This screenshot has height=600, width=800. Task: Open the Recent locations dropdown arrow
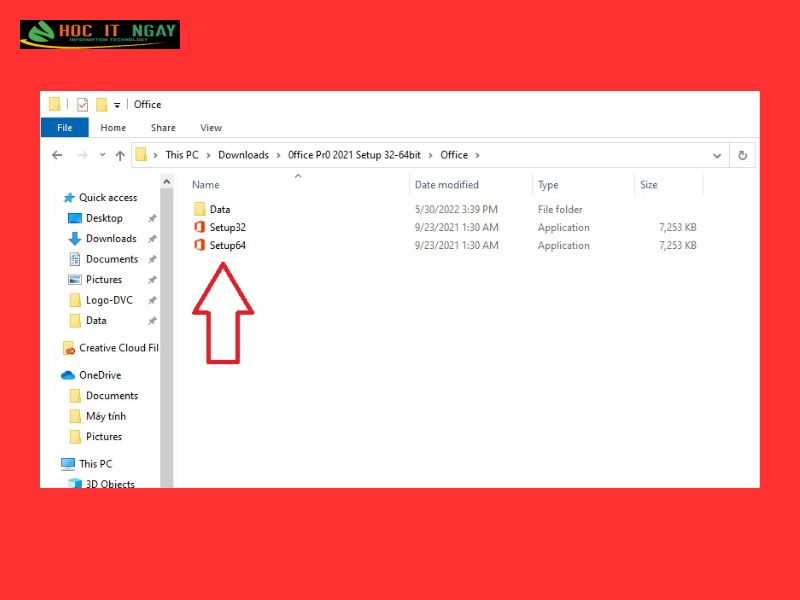click(x=102, y=155)
